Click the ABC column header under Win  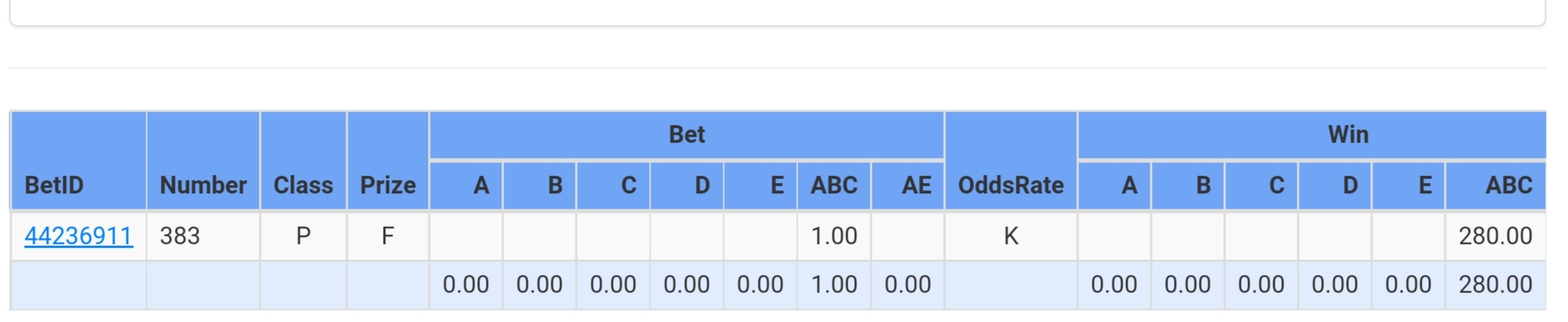tap(1508, 185)
